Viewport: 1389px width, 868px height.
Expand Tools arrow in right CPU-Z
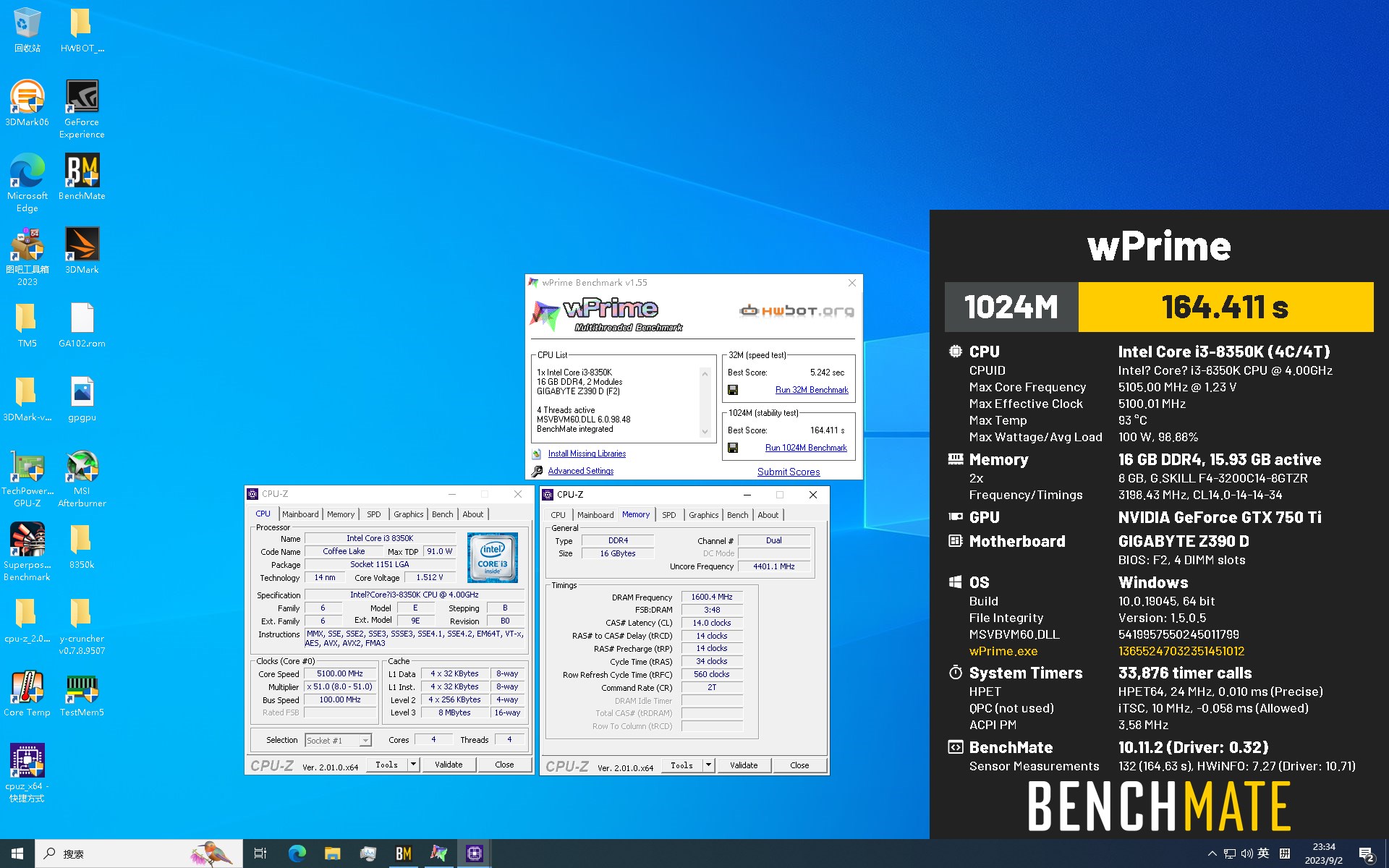click(708, 765)
